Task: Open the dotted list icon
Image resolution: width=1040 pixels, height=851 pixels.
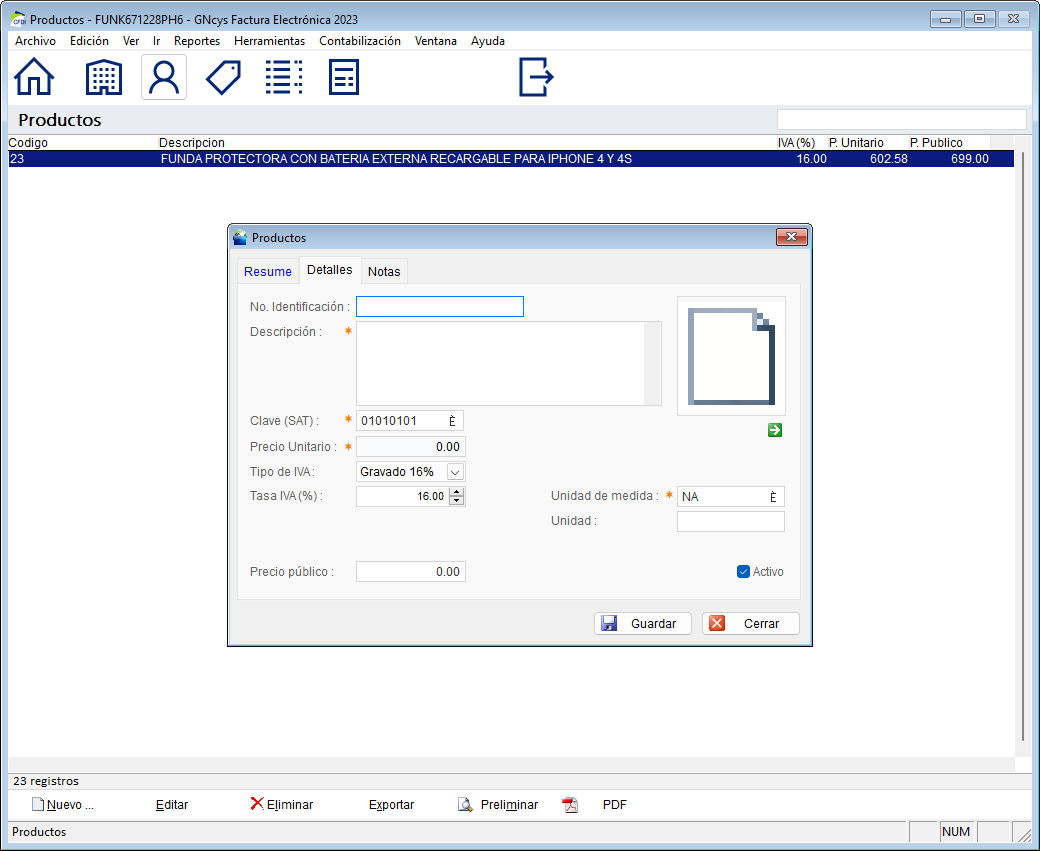Action: point(284,77)
